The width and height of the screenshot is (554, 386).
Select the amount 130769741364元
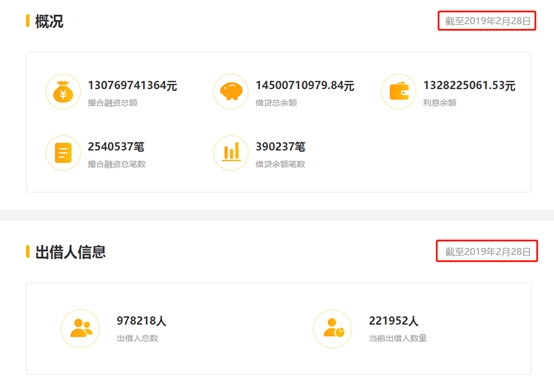[132, 85]
